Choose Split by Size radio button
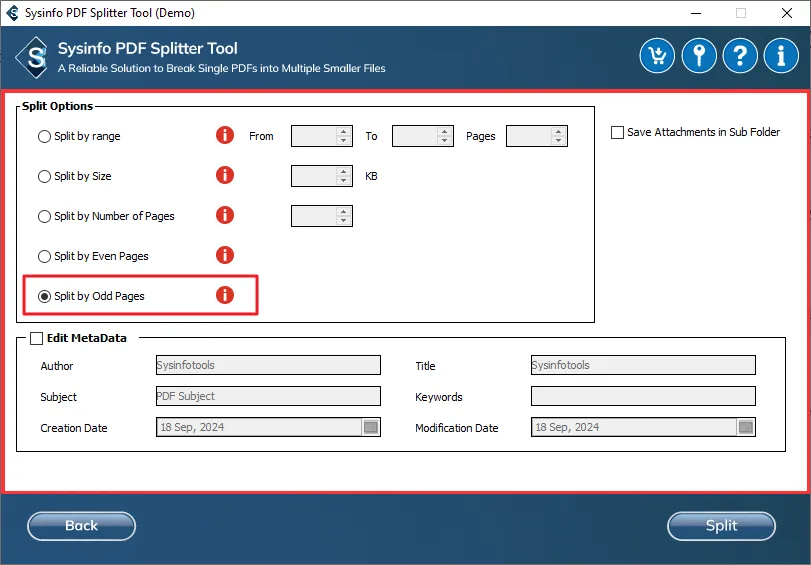 click(44, 176)
